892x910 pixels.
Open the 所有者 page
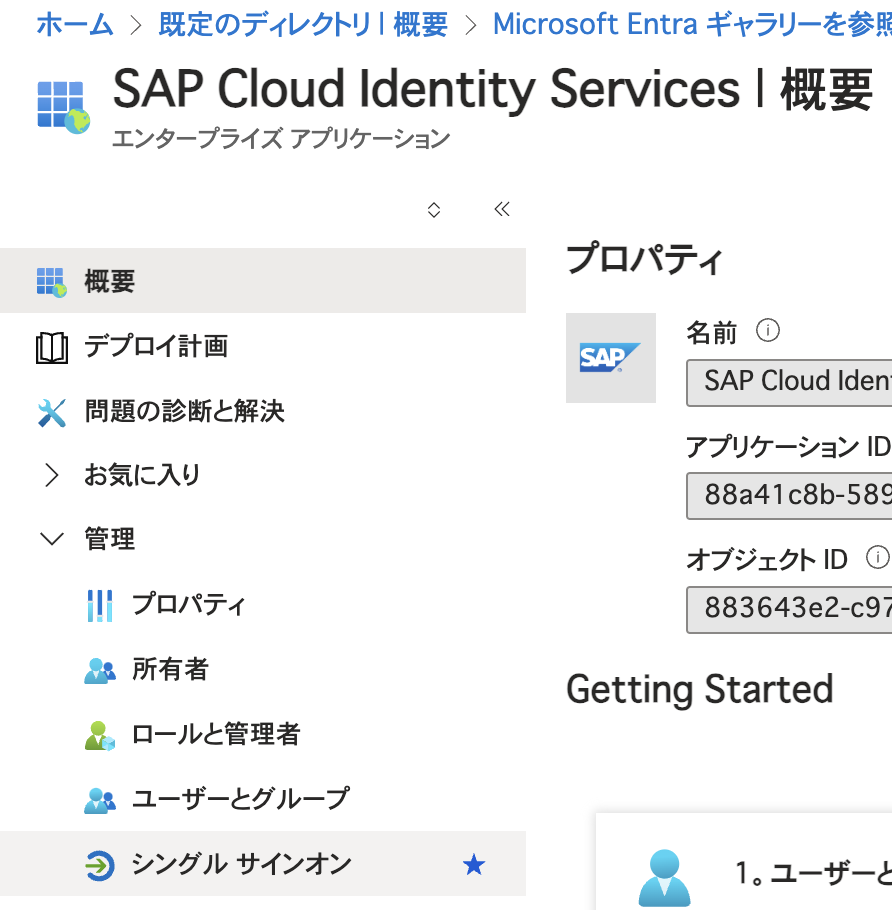[x=170, y=669]
